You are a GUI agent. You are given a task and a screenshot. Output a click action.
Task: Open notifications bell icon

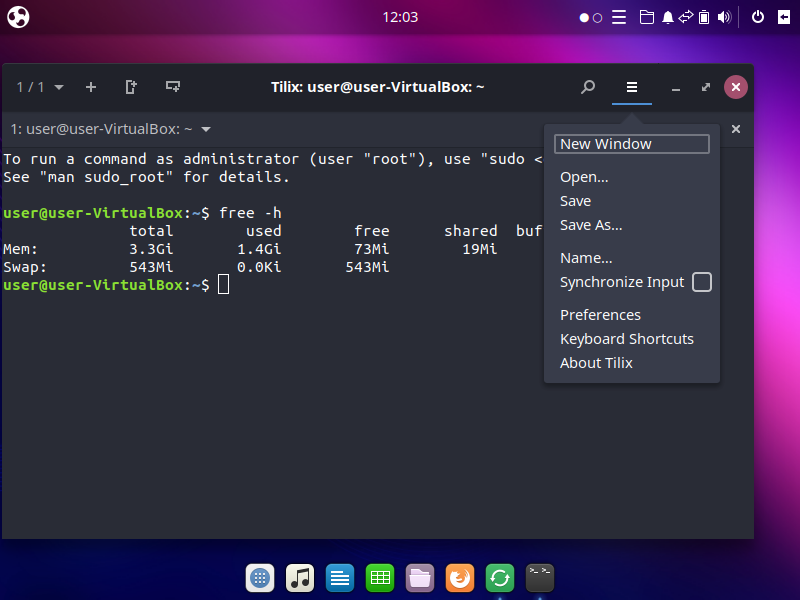click(x=667, y=17)
